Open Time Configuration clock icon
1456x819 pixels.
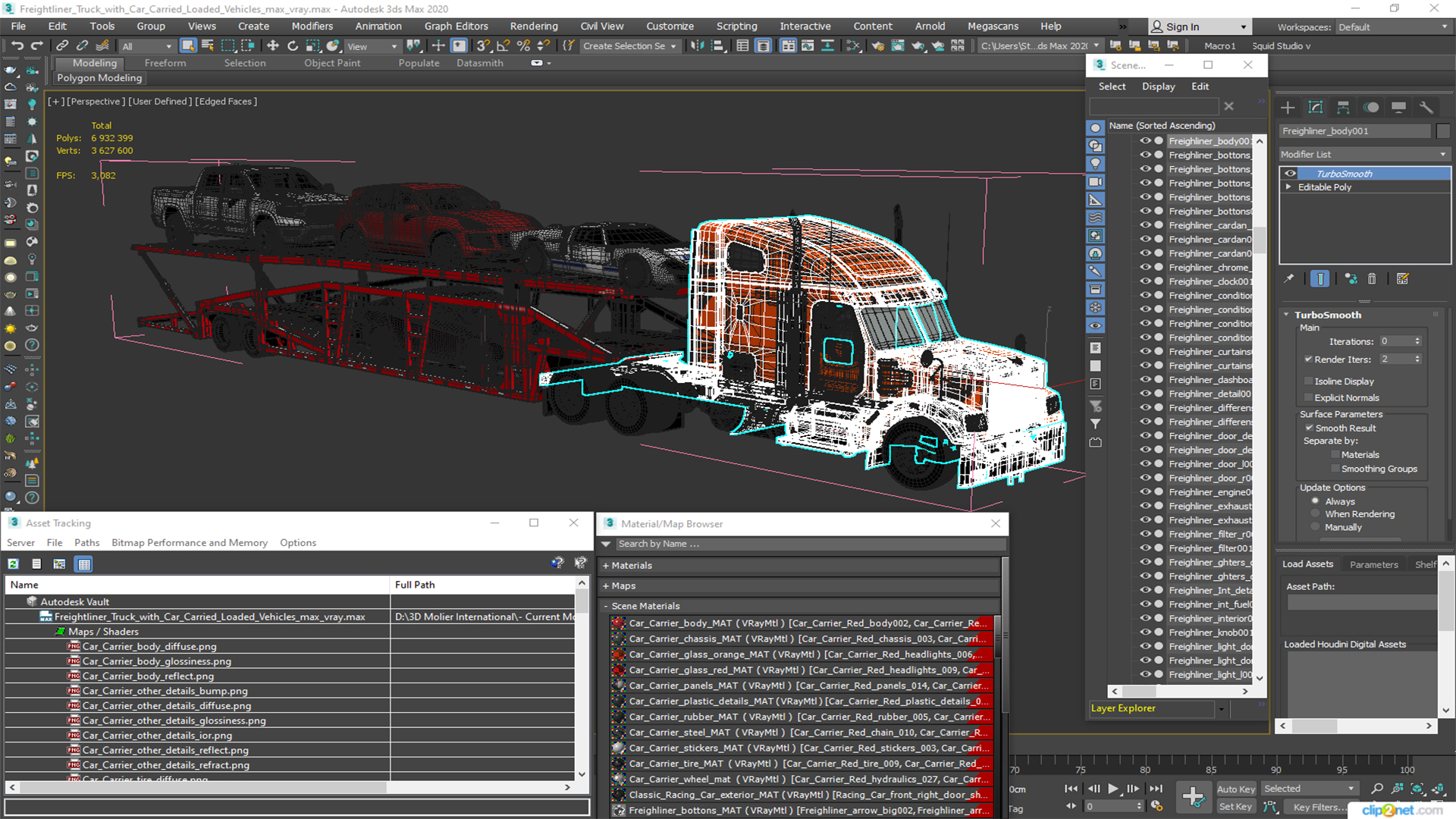coord(1156,806)
